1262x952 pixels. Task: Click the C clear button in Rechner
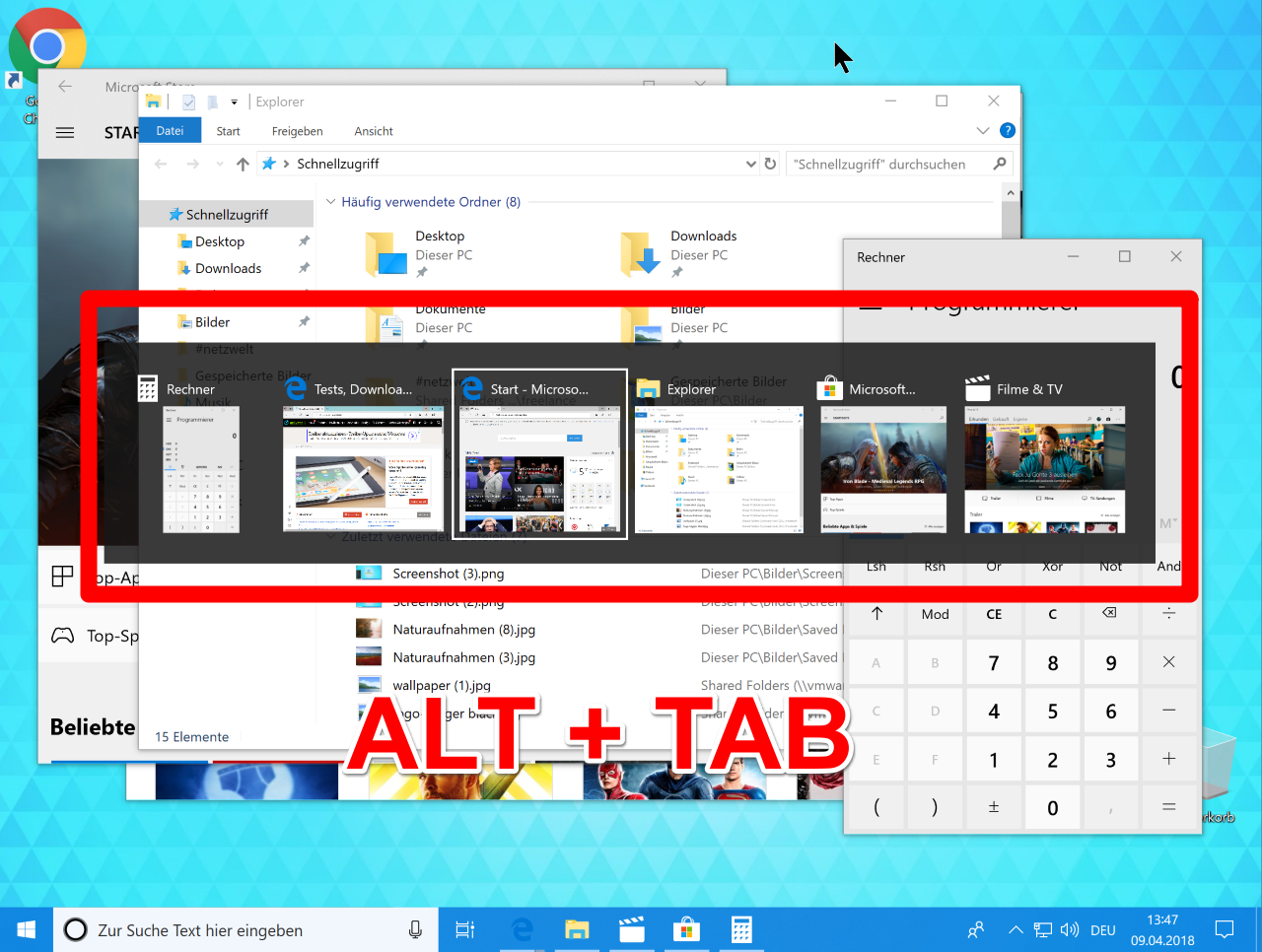1052,614
